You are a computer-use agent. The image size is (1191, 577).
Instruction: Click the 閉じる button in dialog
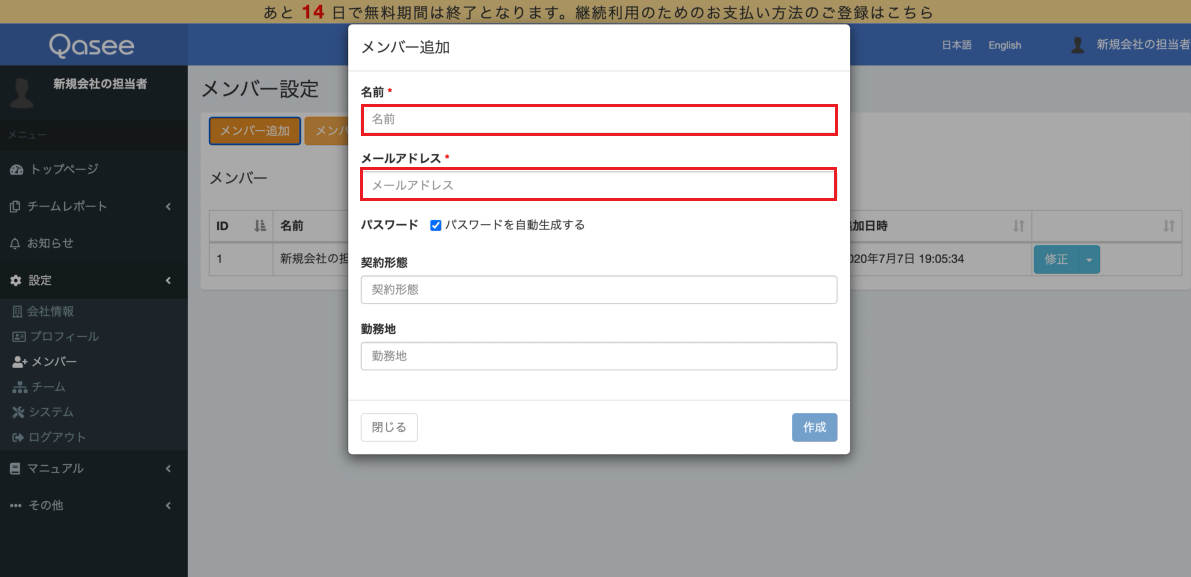tap(389, 427)
